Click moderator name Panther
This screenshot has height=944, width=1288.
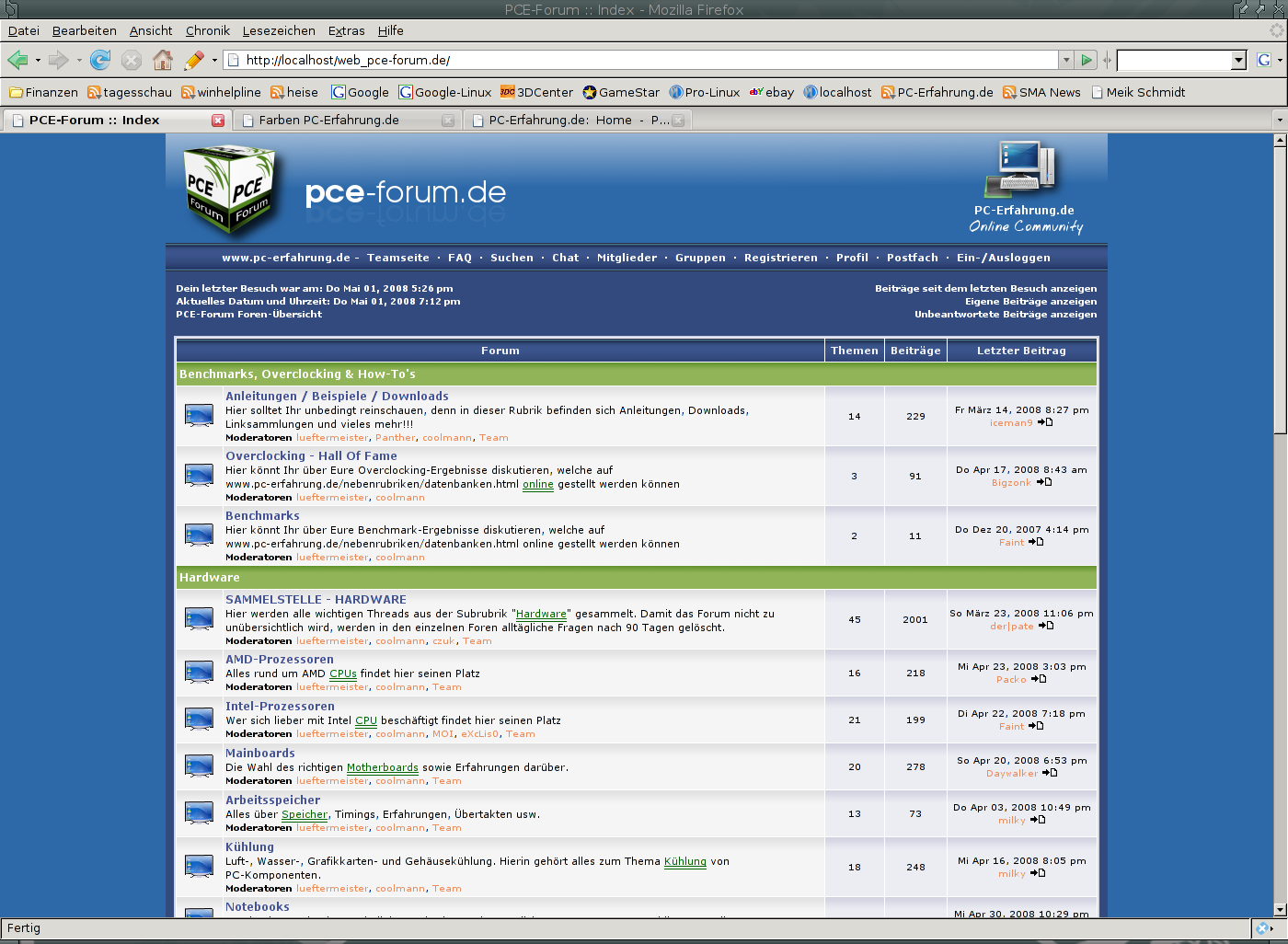pyautogui.click(x=395, y=438)
